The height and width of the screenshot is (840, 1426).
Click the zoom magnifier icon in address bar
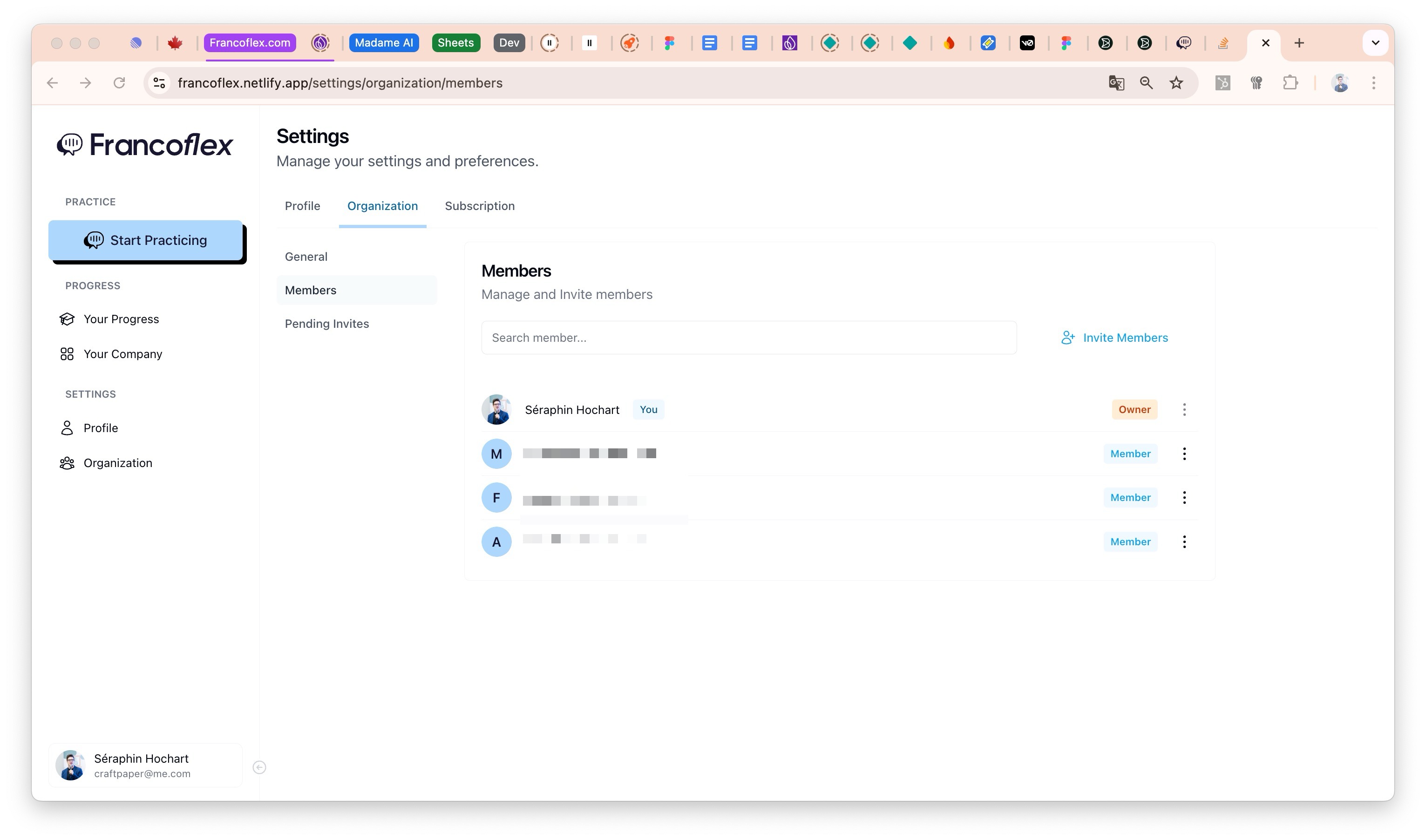[x=1146, y=83]
